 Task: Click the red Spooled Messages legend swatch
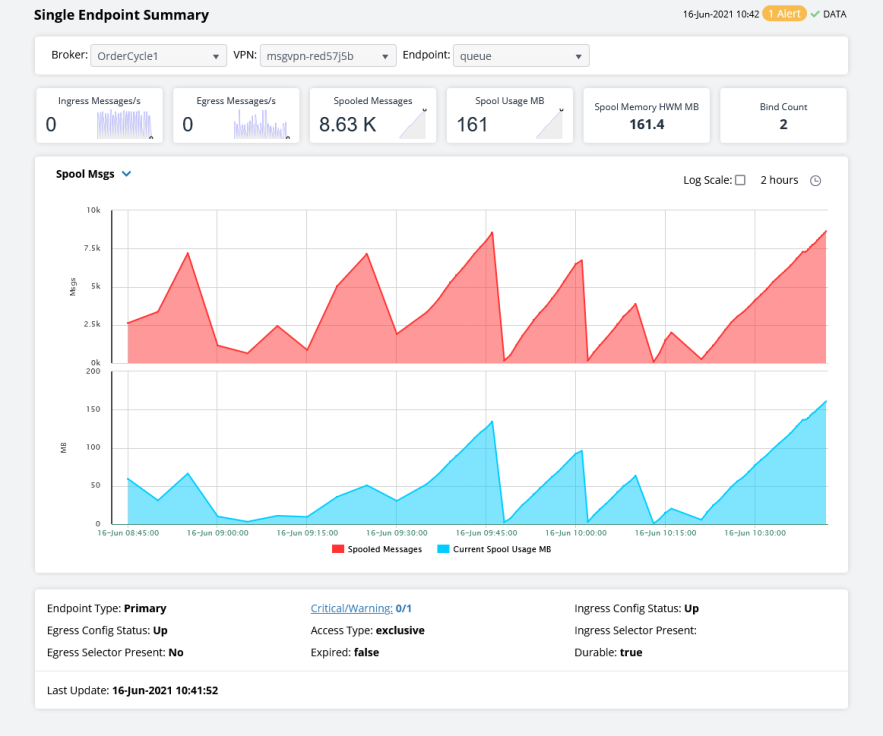(x=337, y=549)
